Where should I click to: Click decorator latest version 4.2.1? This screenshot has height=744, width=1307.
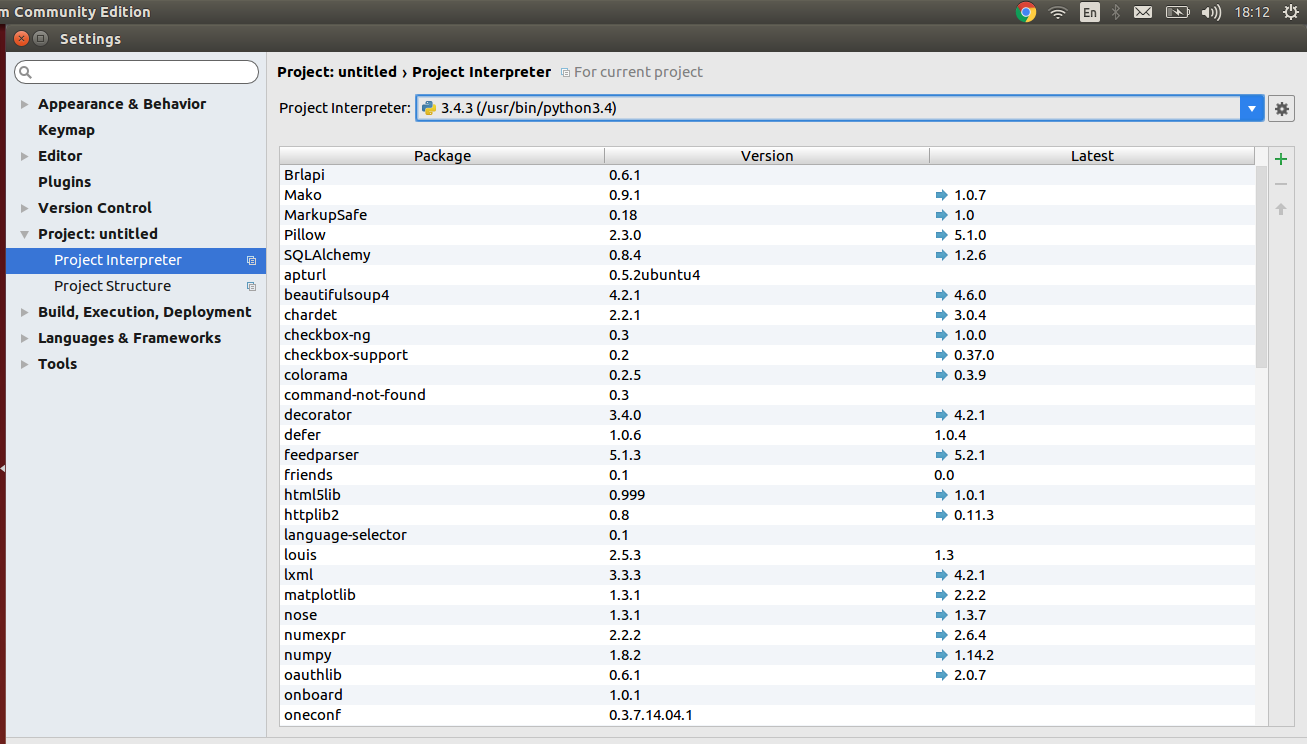[970, 415]
